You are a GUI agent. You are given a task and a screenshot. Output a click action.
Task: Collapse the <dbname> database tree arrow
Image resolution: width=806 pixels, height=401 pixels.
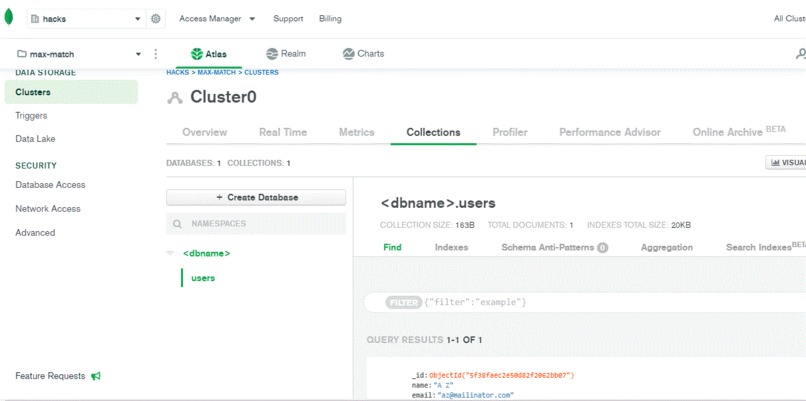pos(170,253)
